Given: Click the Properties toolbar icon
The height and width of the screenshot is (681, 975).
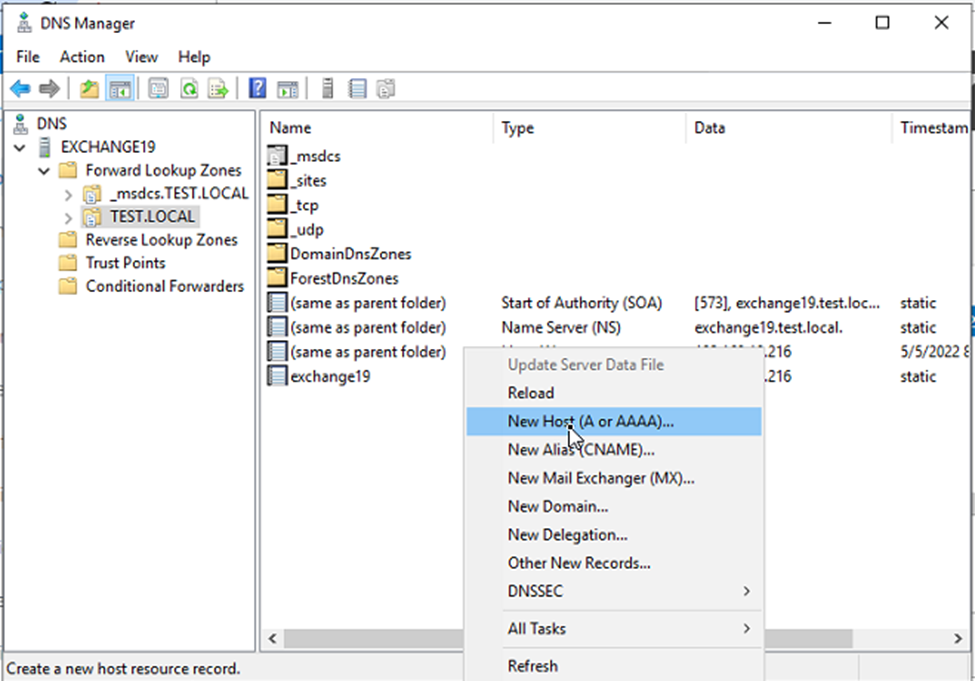Looking at the screenshot, I should [159, 89].
